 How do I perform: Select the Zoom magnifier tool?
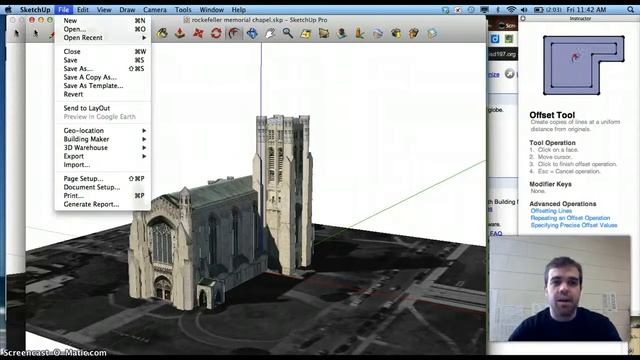[x=288, y=33]
